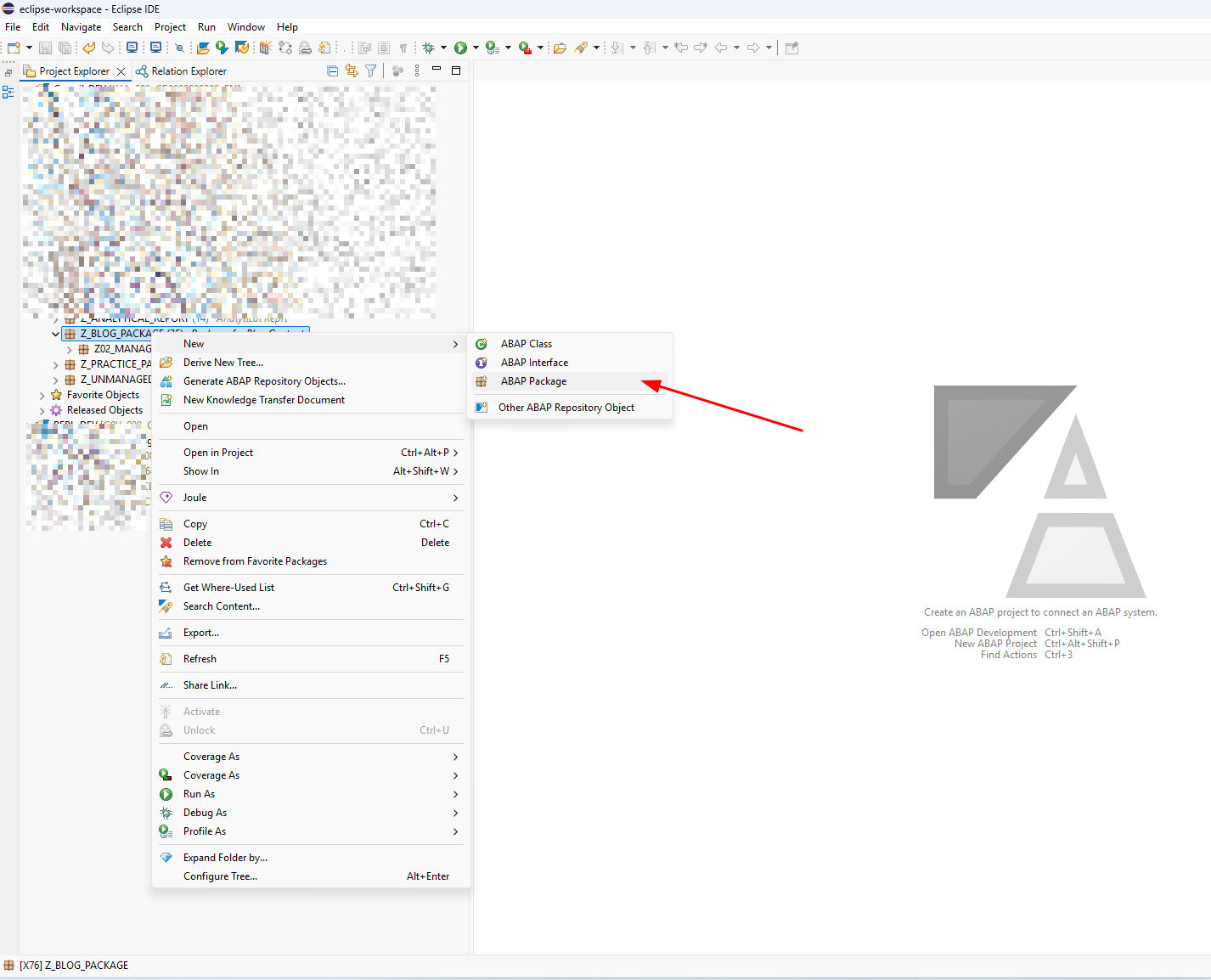This screenshot has height=980, width=1211.
Task: Choose Generate ABAP Repository Objects...
Action: (311, 381)
